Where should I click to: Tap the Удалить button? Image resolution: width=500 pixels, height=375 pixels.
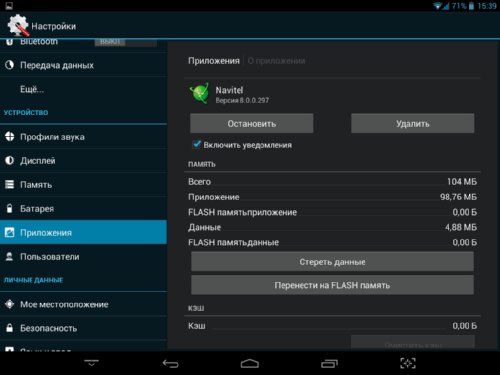coord(413,123)
